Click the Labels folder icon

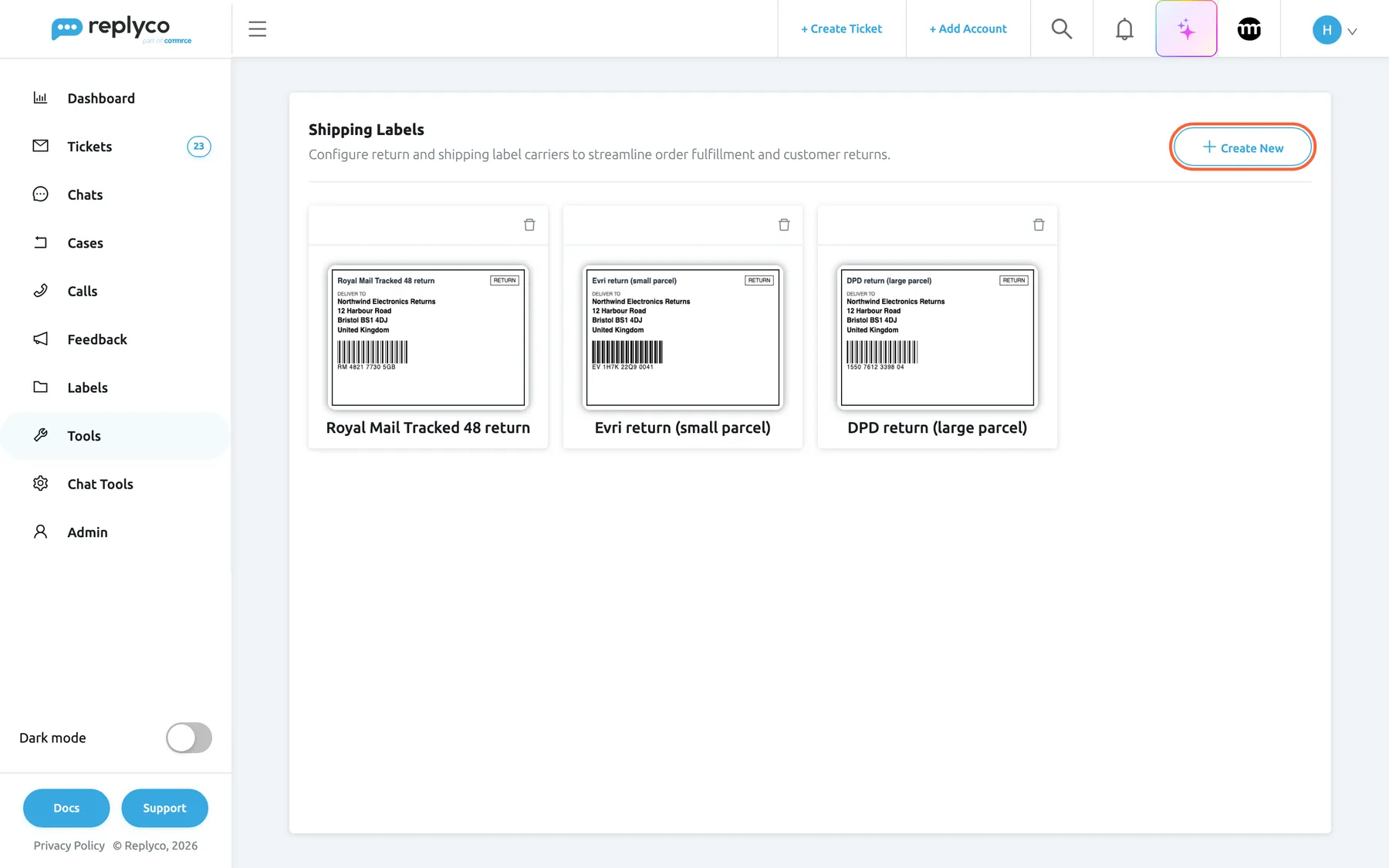40,387
